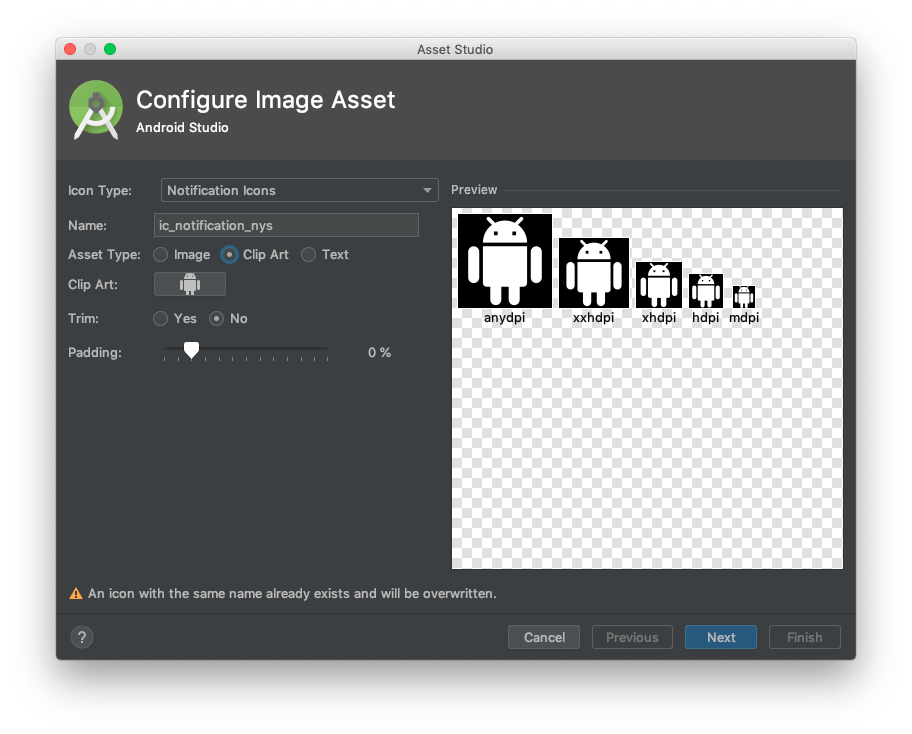Viewport: 912px width, 734px height.
Task: Choose Text asset type radio button
Action: 309,255
